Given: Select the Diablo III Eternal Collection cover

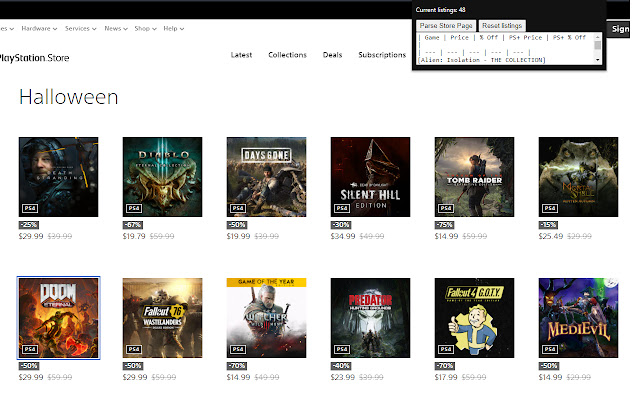Looking at the screenshot, I should (x=162, y=176).
